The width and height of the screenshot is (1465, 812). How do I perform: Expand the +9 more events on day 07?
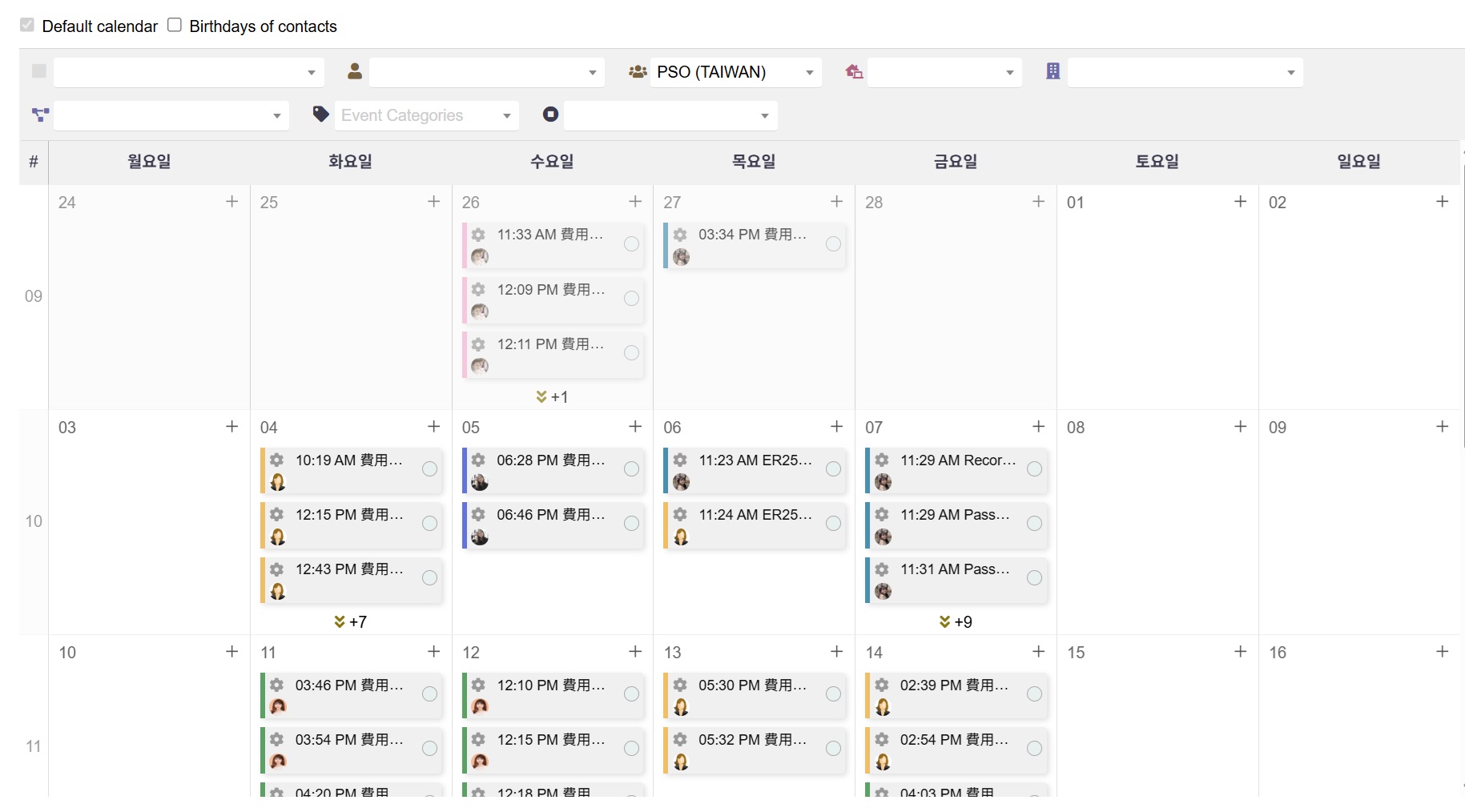956,621
